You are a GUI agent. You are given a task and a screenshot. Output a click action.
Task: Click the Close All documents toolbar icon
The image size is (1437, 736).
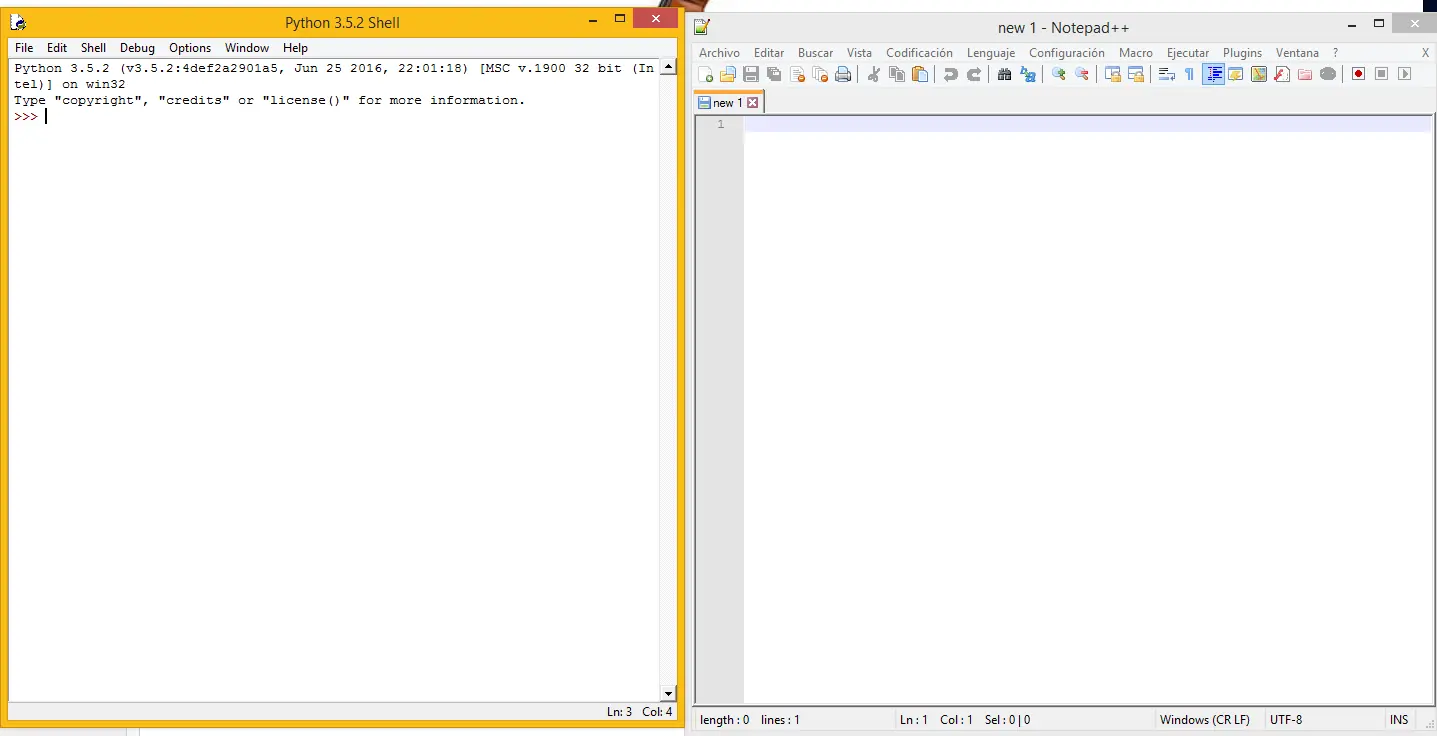click(x=820, y=74)
